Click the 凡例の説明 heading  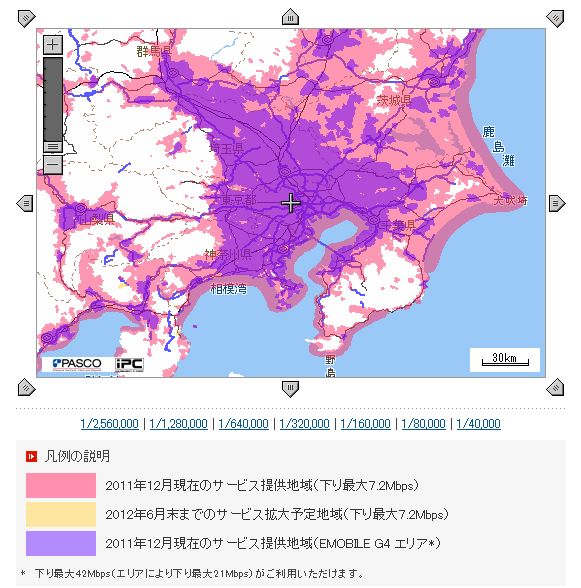coord(77,456)
